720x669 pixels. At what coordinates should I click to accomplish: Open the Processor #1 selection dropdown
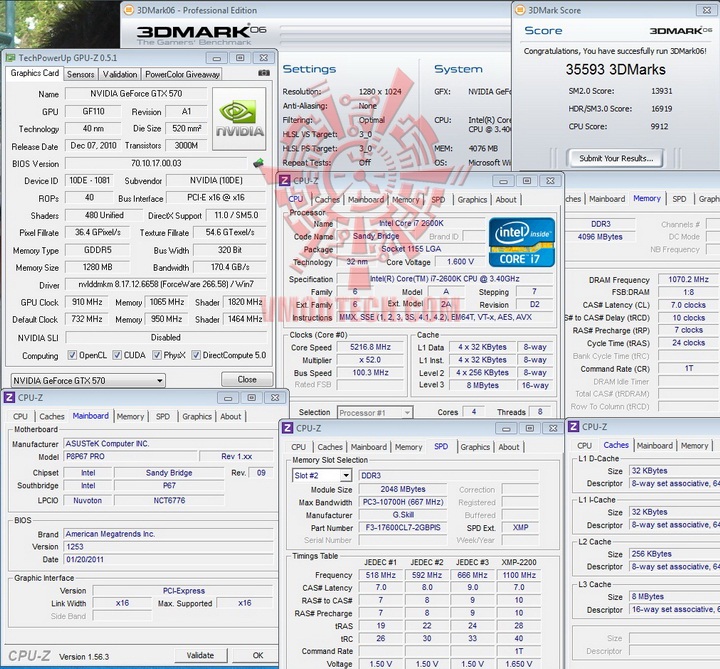(x=375, y=412)
